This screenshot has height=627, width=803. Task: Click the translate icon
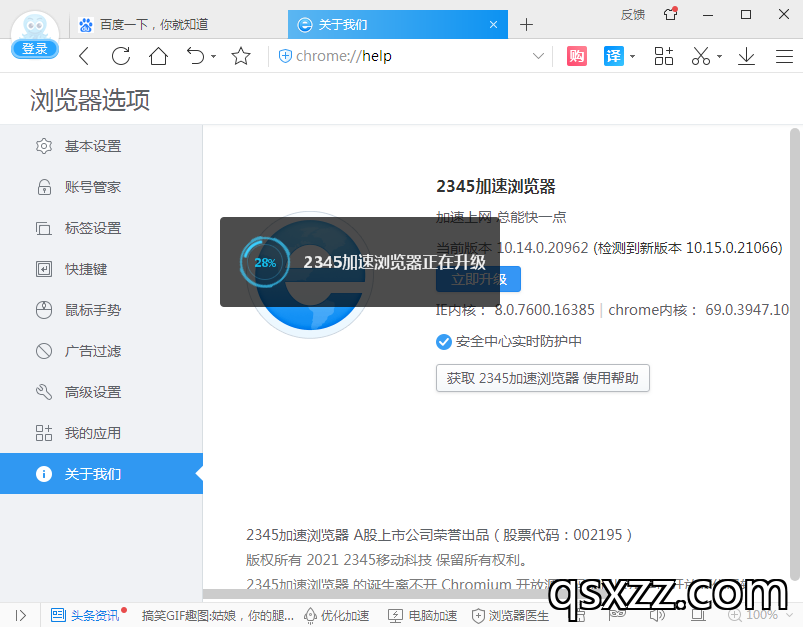point(614,56)
